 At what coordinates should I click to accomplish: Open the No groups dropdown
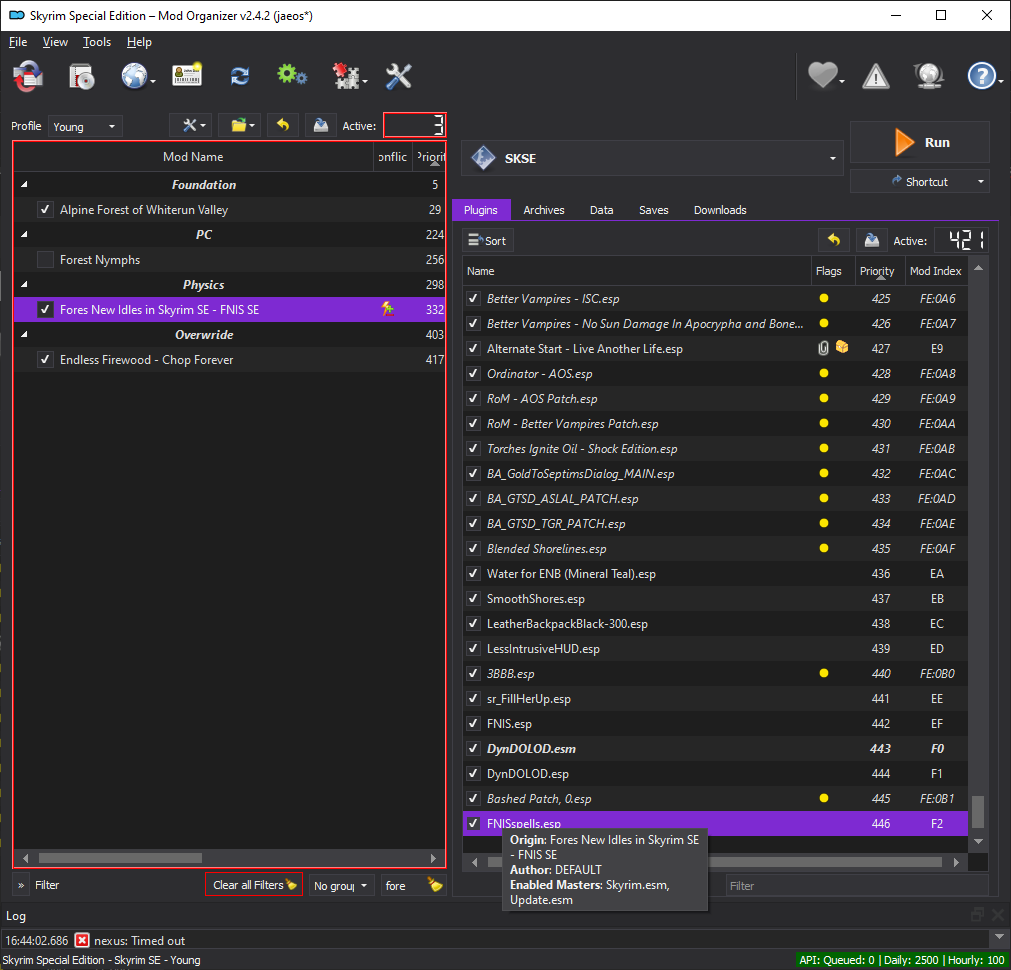[341, 886]
